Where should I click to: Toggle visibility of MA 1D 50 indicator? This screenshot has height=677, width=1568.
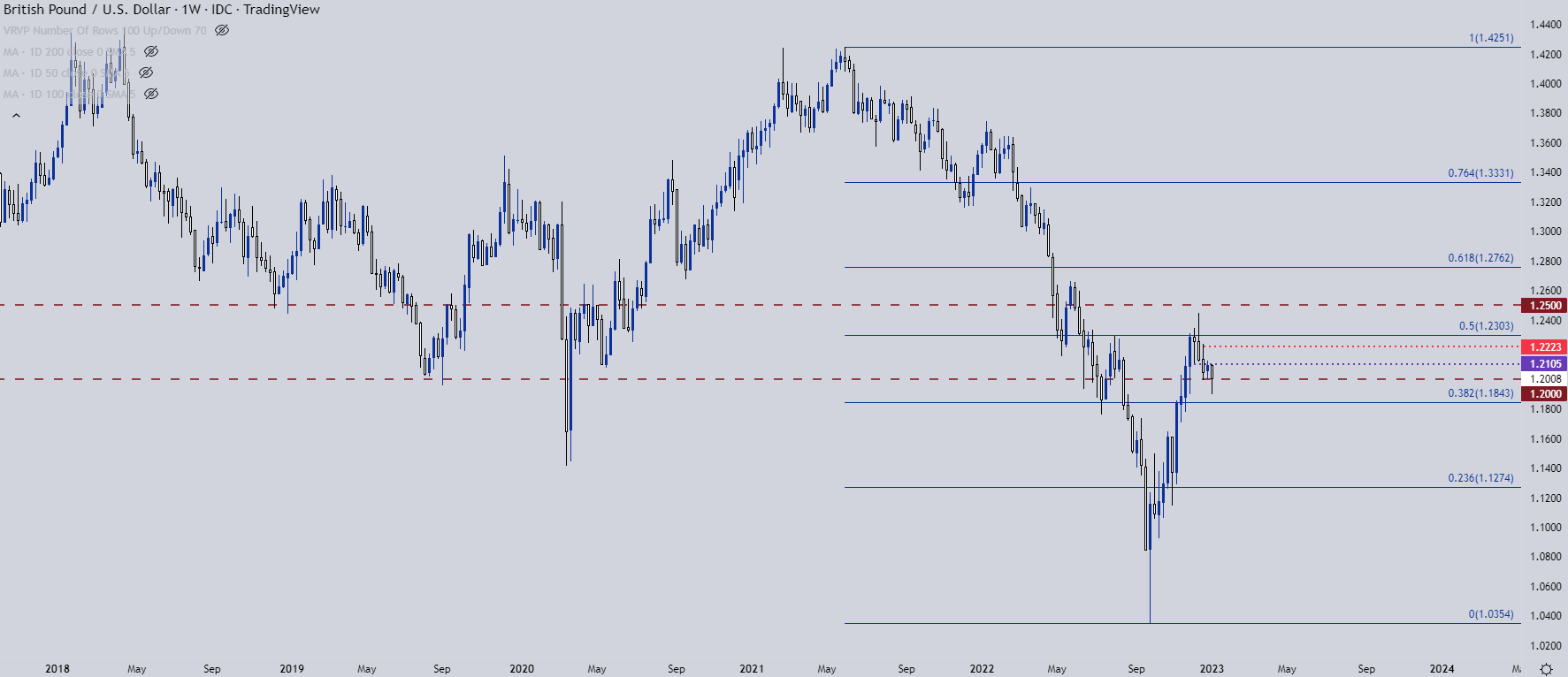pos(146,72)
